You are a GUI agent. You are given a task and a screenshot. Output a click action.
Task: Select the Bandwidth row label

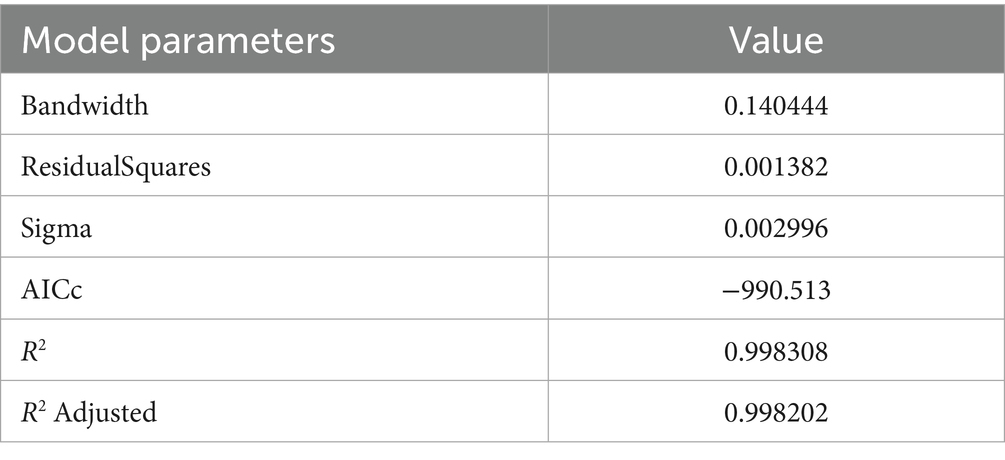(x=85, y=105)
